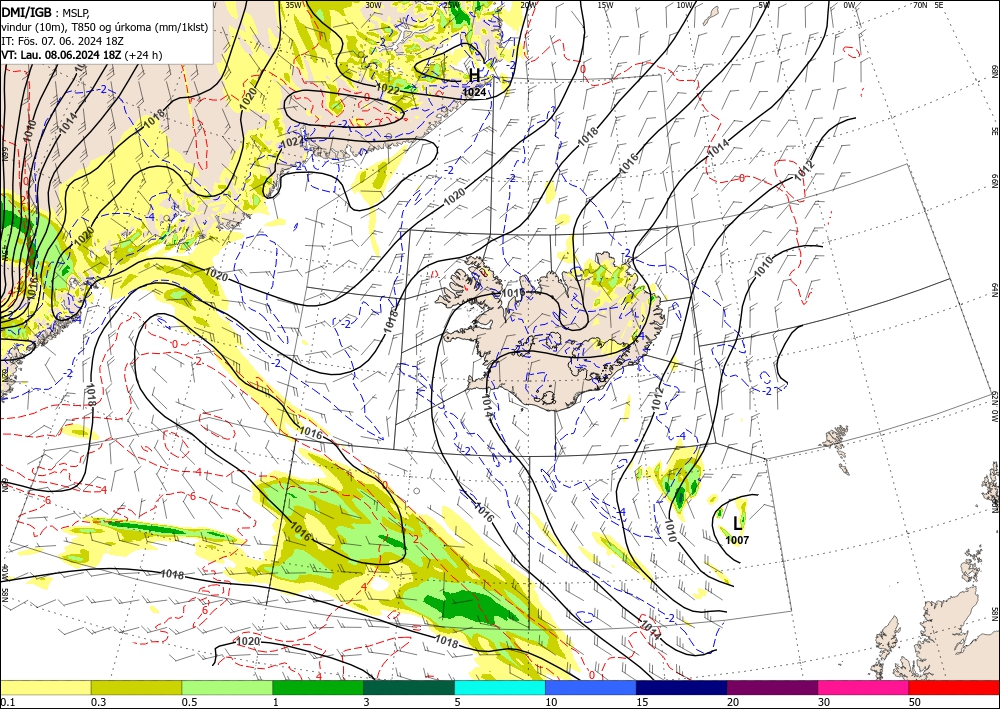Pick the green 1–3 legend swatch
This screenshot has width=1000, height=709.
pyautogui.click(x=318, y=687)
